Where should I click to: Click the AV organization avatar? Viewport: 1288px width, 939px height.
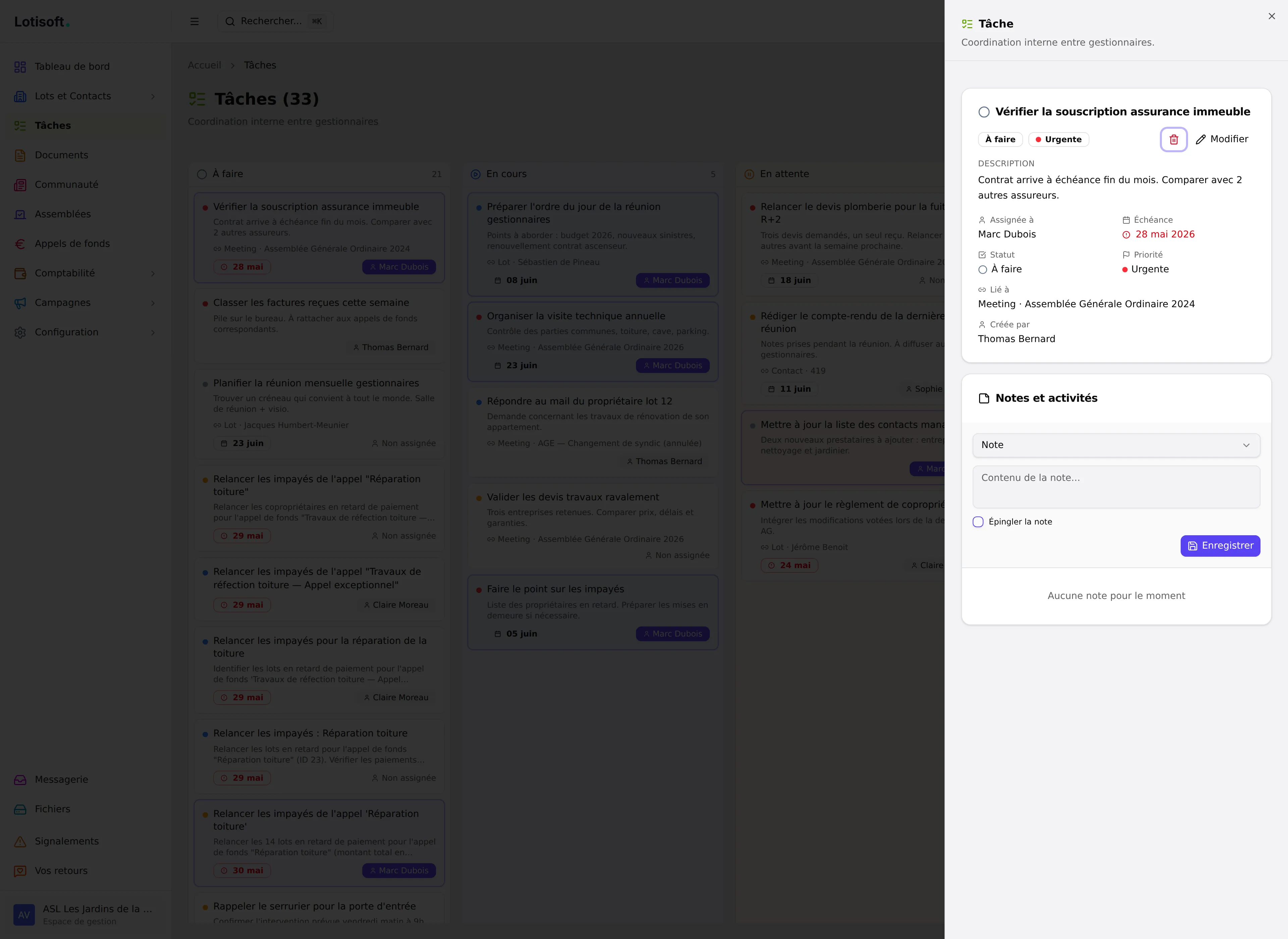pyautogui.click(x=24, y=915)
